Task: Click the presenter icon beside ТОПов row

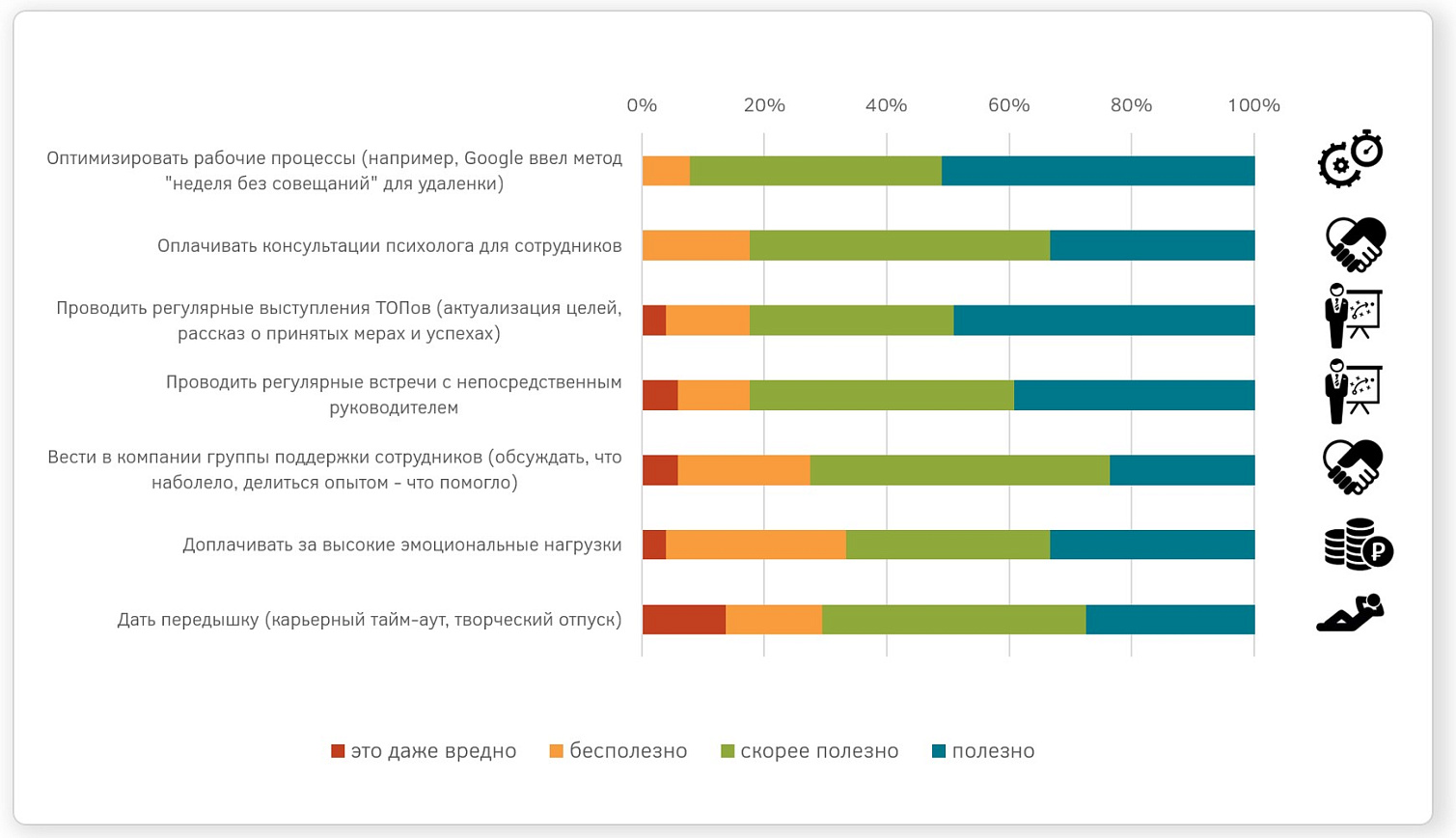Action: pos(1354,316)
